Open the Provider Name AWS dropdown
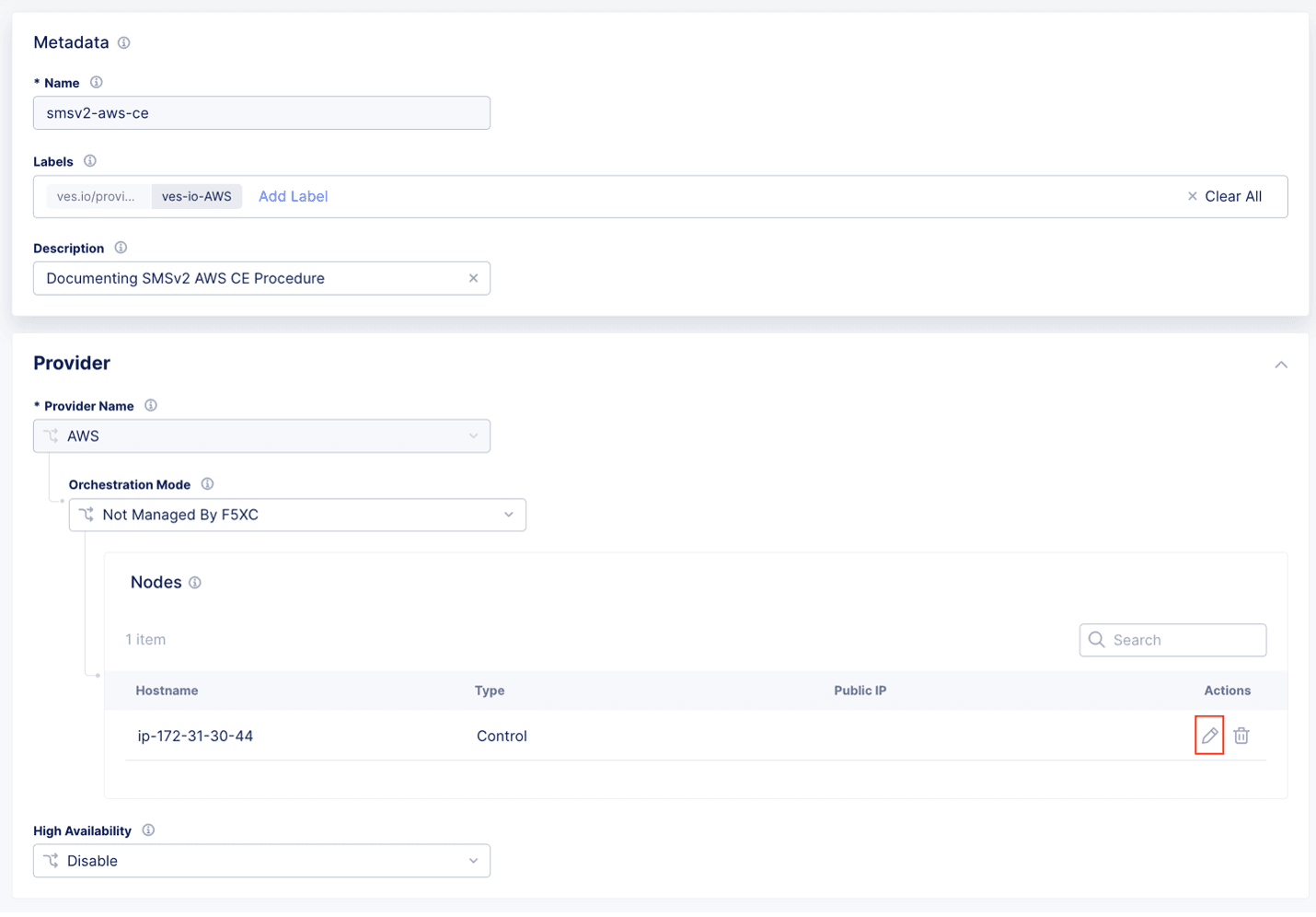The image size is (1316, 917). coord(261,436)
